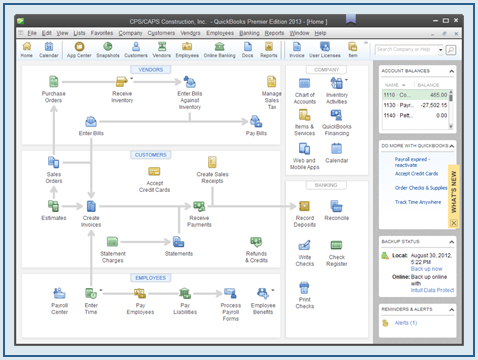Click Home in the icon toolbar
The width and height of the screenshot is (478, 360).
point(27,49)
